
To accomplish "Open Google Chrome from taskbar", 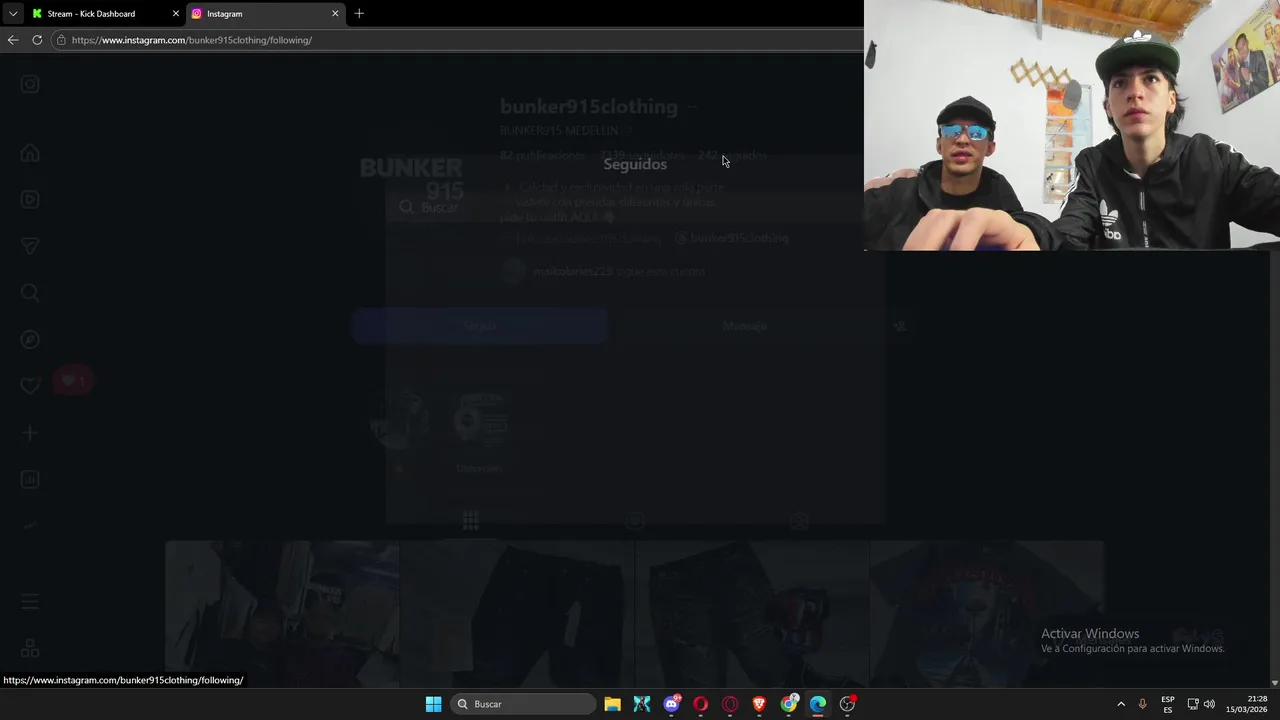I will click(789, 704).
